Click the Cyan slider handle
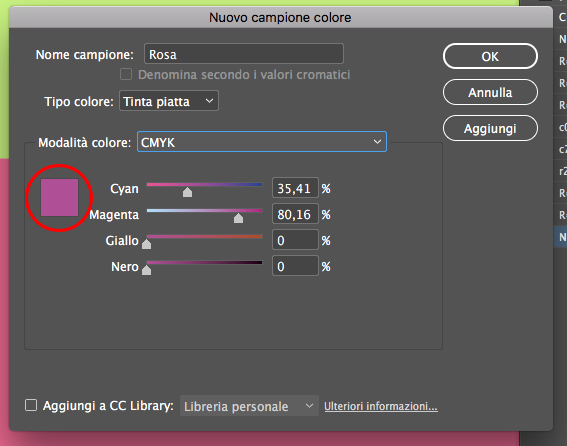The width and height of the screenshot is (567, 446). tap(187, 192)
